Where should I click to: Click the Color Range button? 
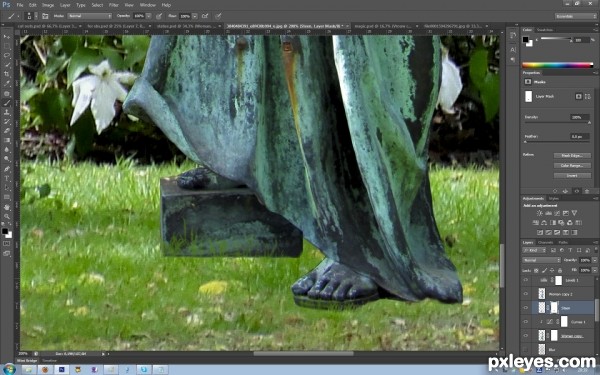click(x=572, y=165)
